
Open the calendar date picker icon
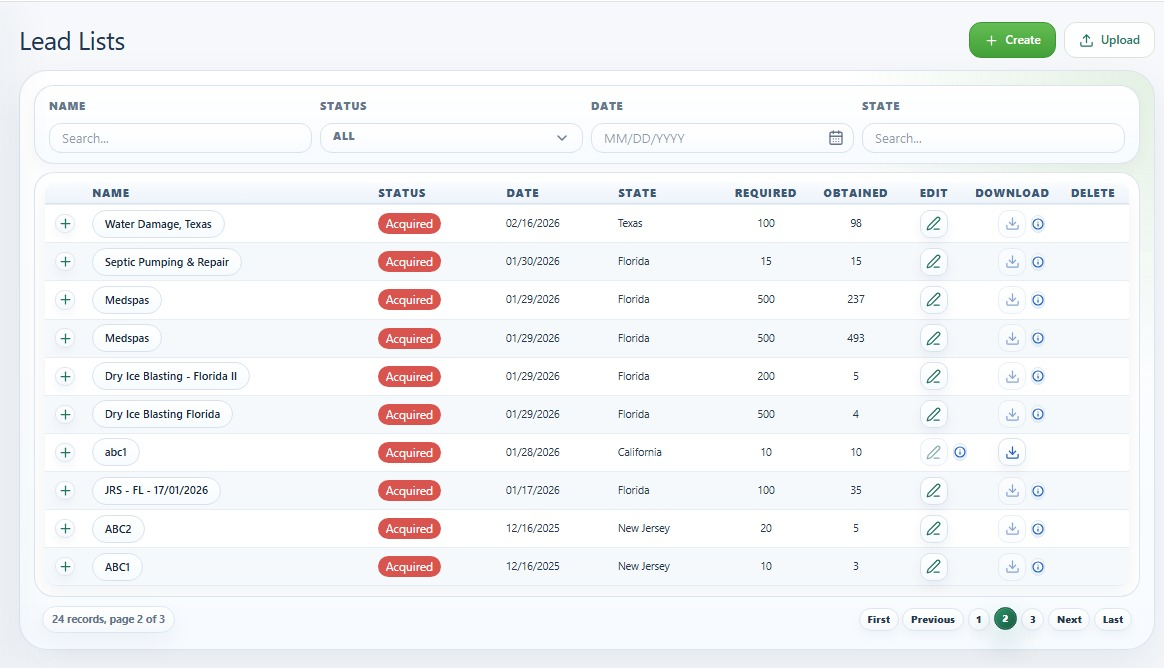(x=835, y=138)
